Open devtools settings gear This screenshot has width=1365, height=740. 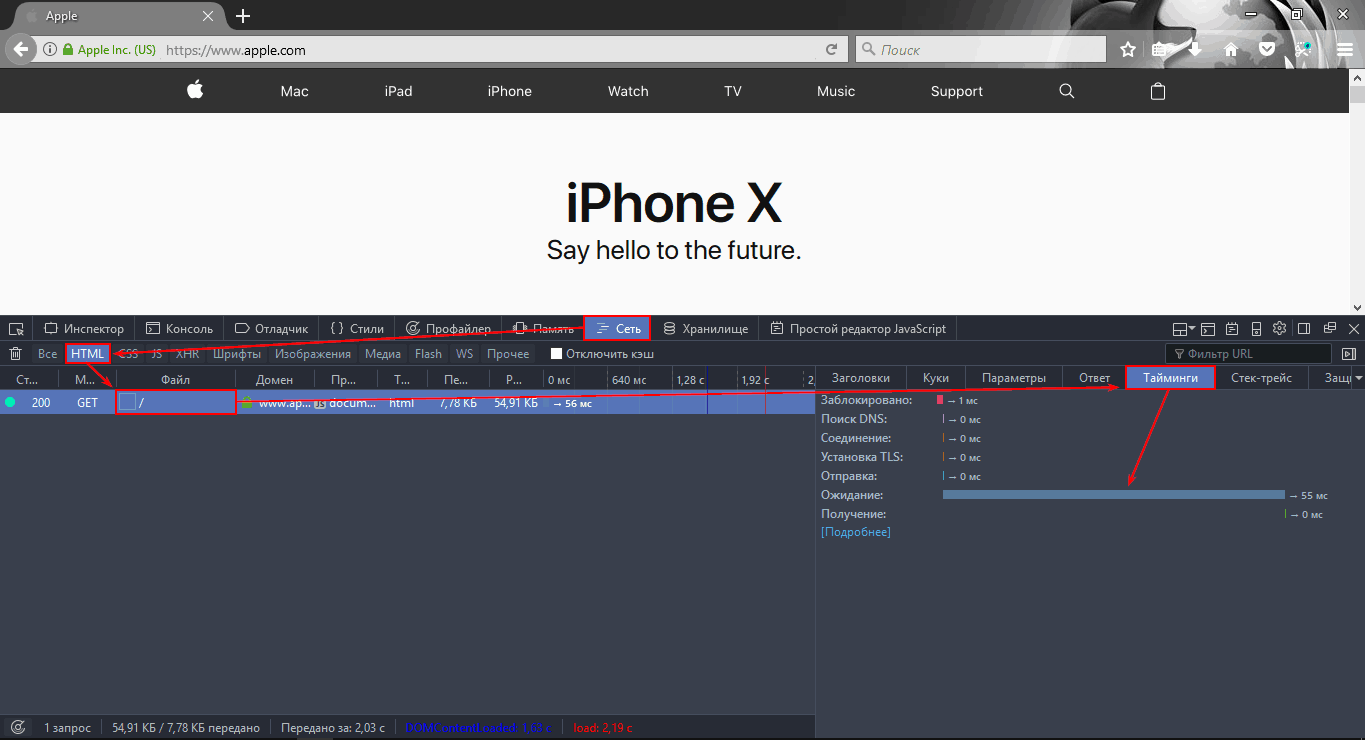coord(1279,328)
